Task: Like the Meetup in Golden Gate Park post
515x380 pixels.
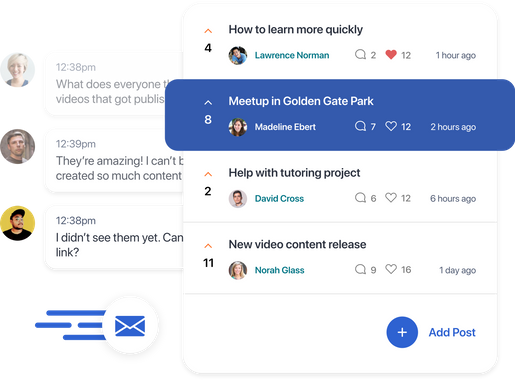Action: coord(391,126)
